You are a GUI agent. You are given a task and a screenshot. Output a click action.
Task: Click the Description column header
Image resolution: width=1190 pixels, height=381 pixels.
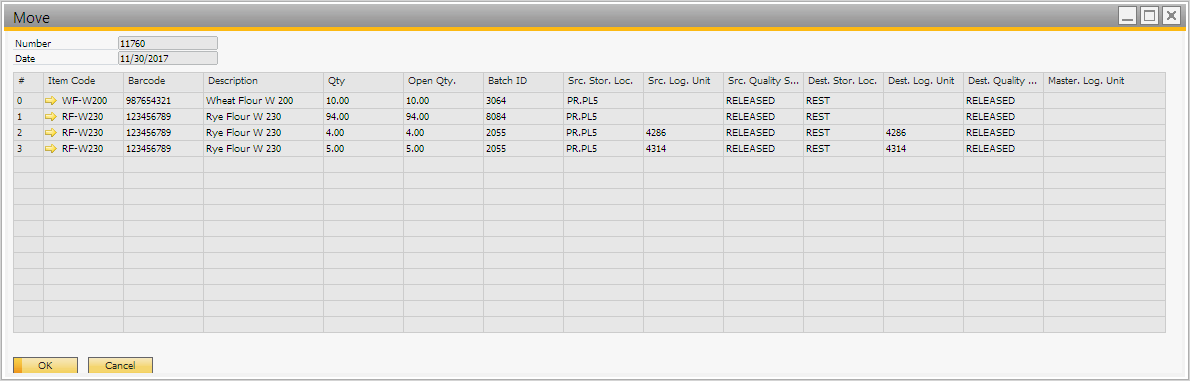click(263, 81)
